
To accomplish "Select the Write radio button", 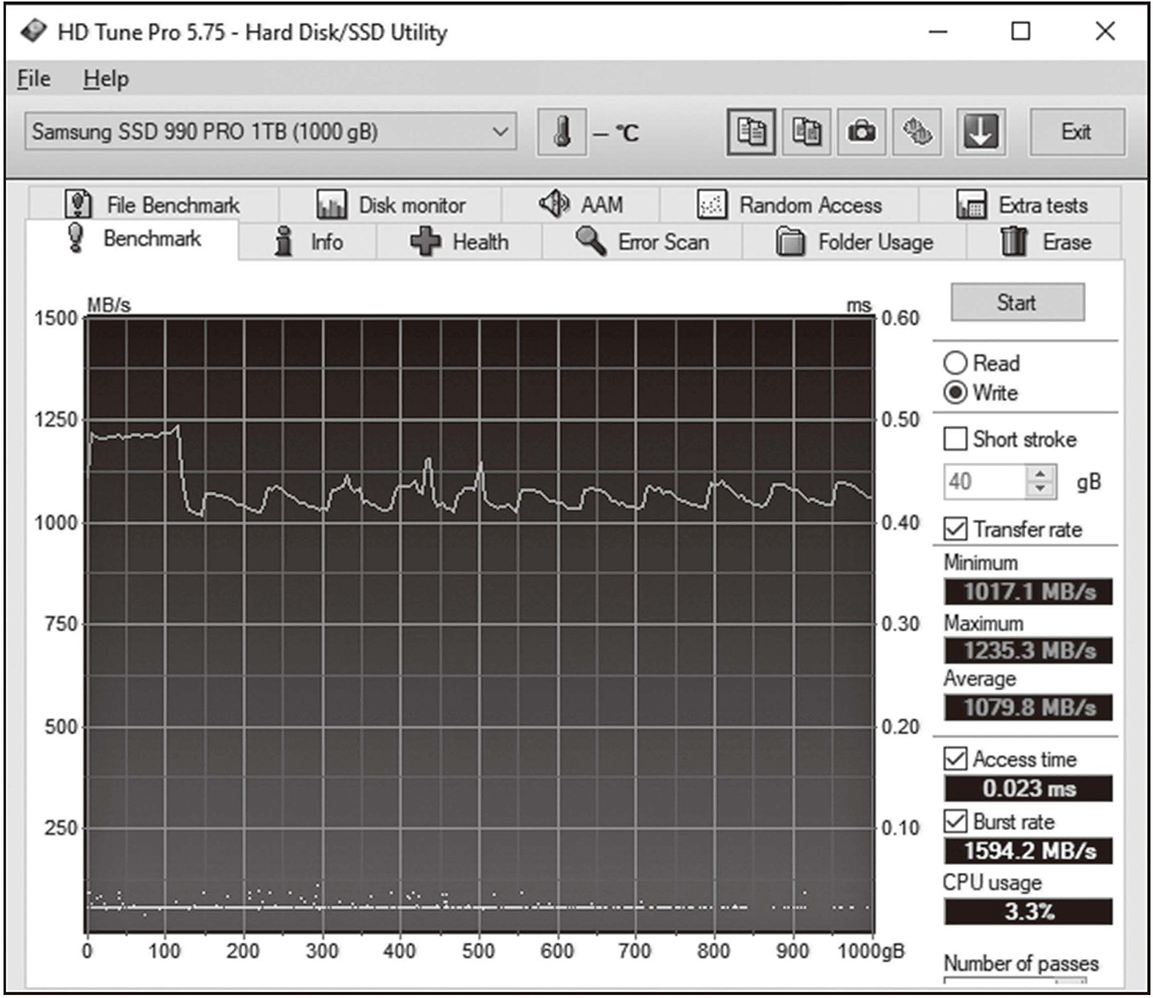I will pyautogui.click(x=956, y=393).
